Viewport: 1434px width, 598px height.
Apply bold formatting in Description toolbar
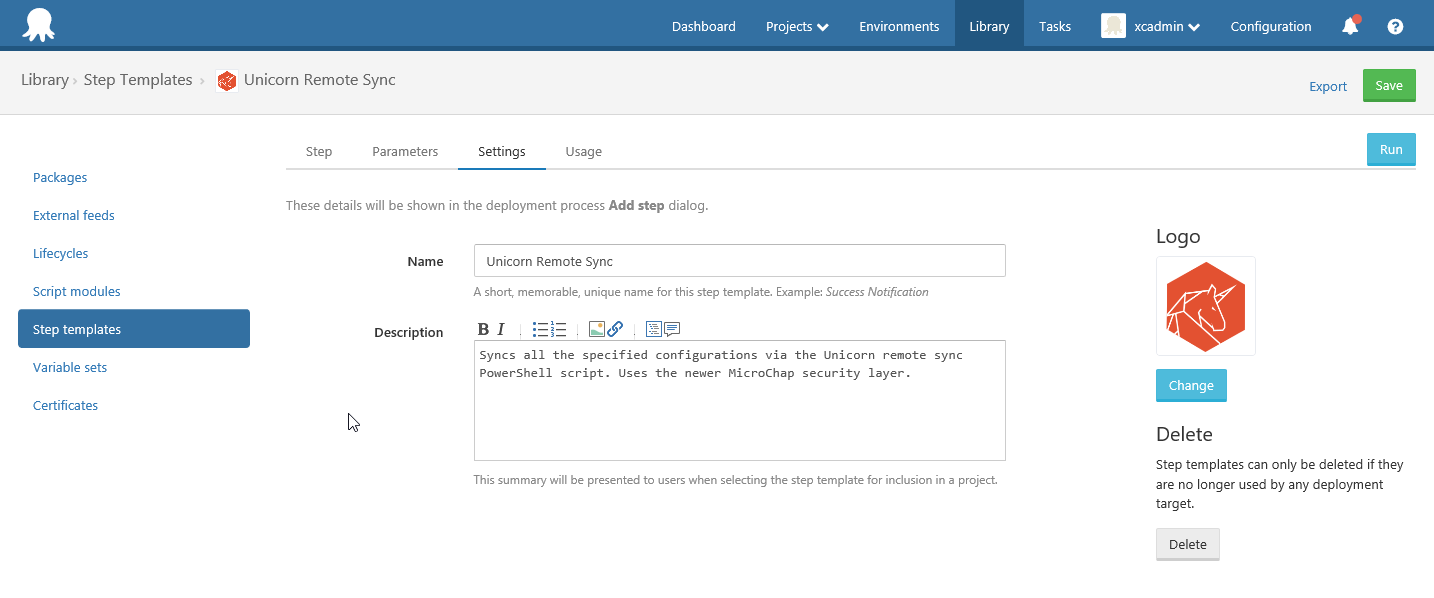pos(483,329)
